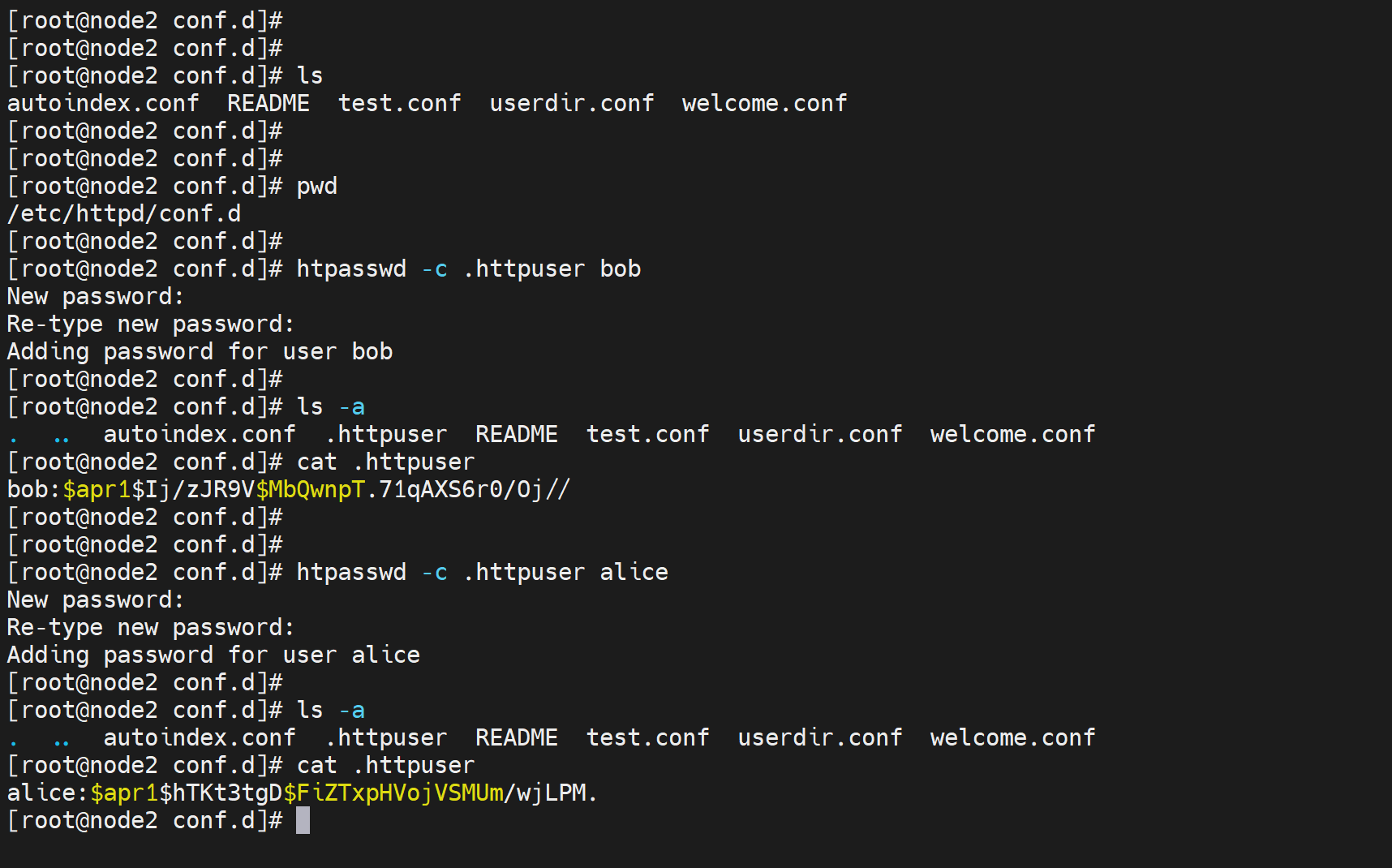
Task: Click 'Adding password for user alice' line
Action: point(213,655)
